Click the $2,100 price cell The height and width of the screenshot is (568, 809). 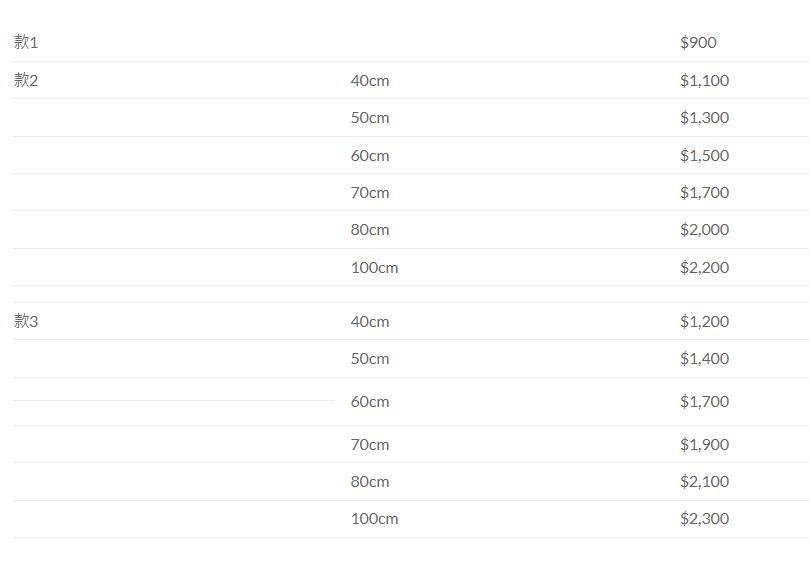(x=704, y=482)
